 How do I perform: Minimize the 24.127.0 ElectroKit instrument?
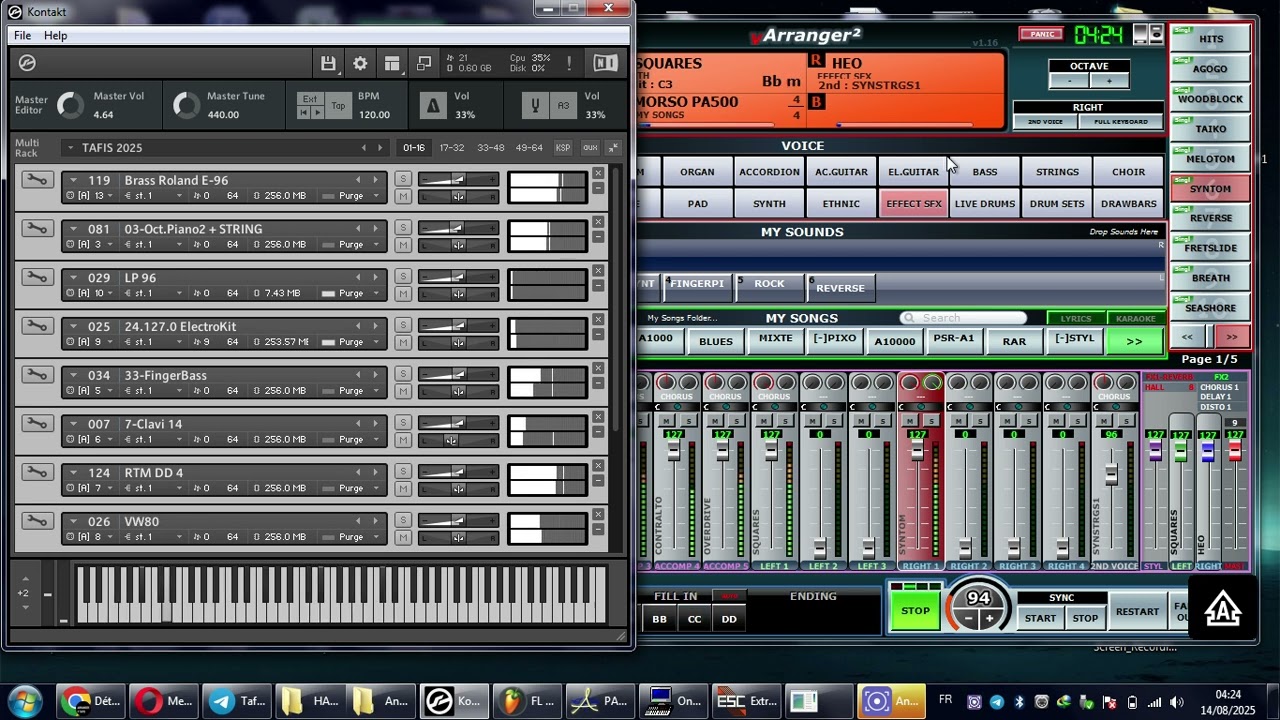click(x=598, y=335)
